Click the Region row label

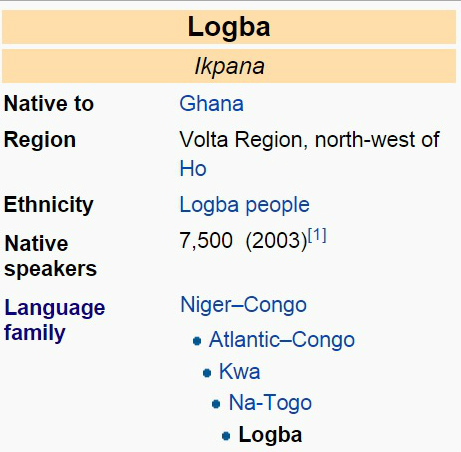click(40, 140)
